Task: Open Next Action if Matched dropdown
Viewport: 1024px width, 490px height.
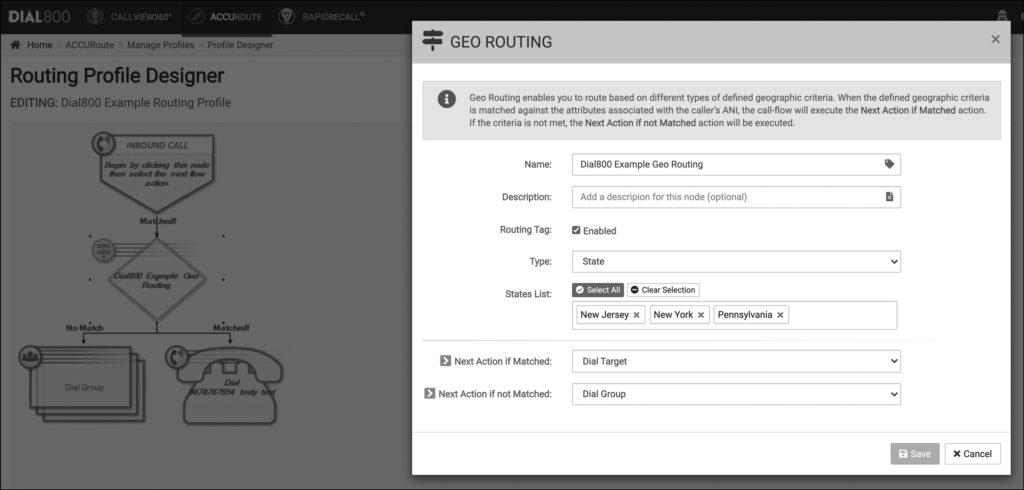Action: 736,361
